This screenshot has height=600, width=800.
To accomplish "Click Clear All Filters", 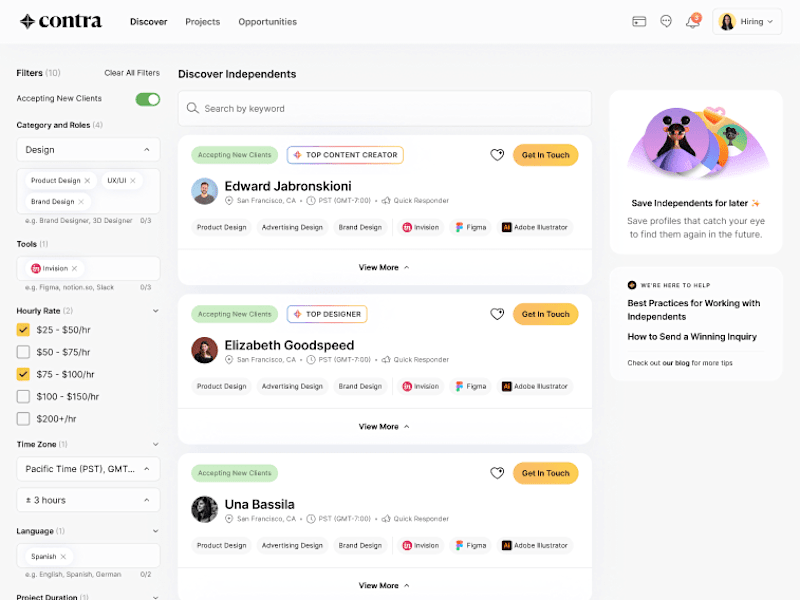I will click(132, 73).
